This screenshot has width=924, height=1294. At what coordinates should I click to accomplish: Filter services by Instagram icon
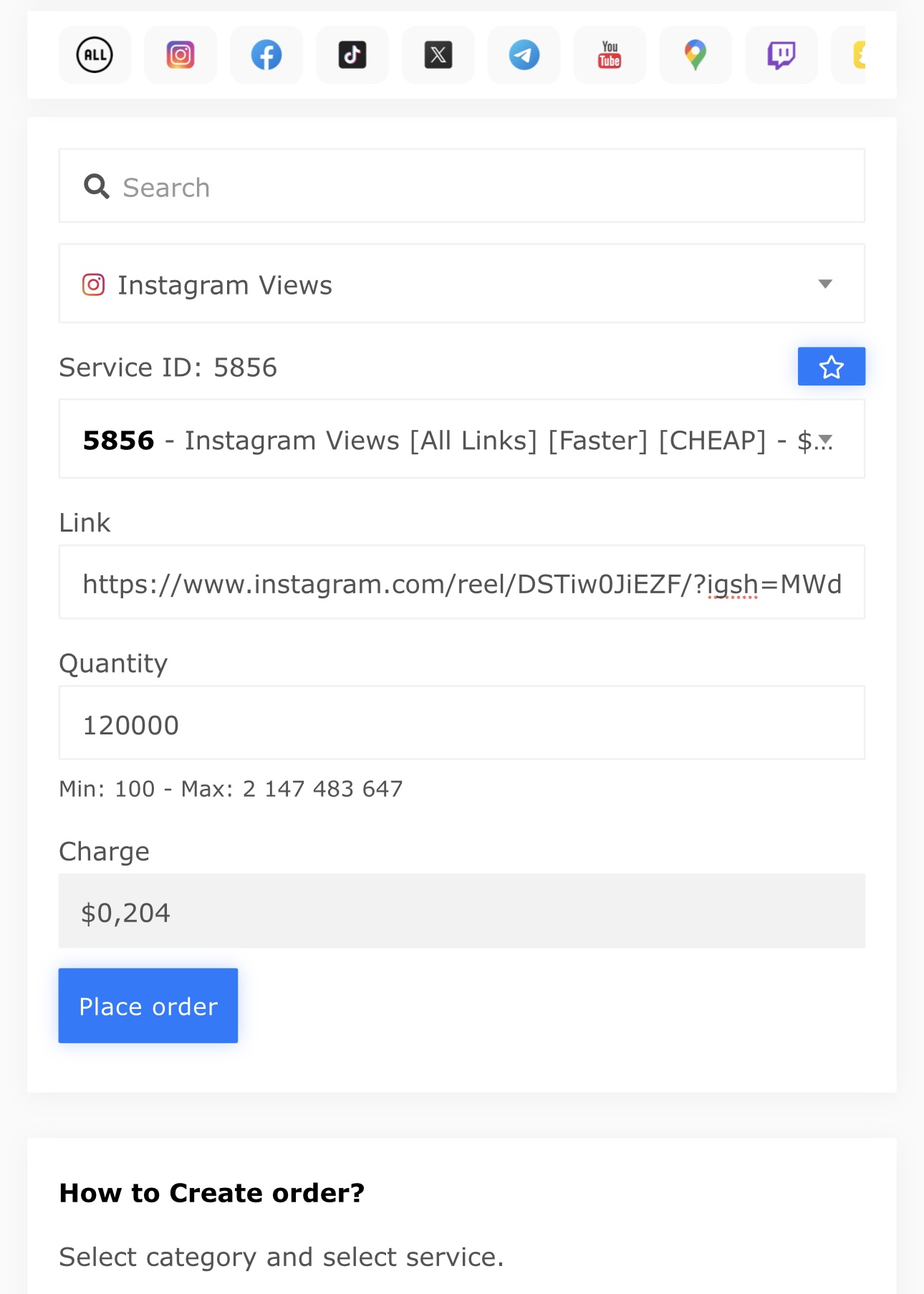point(181,55)
